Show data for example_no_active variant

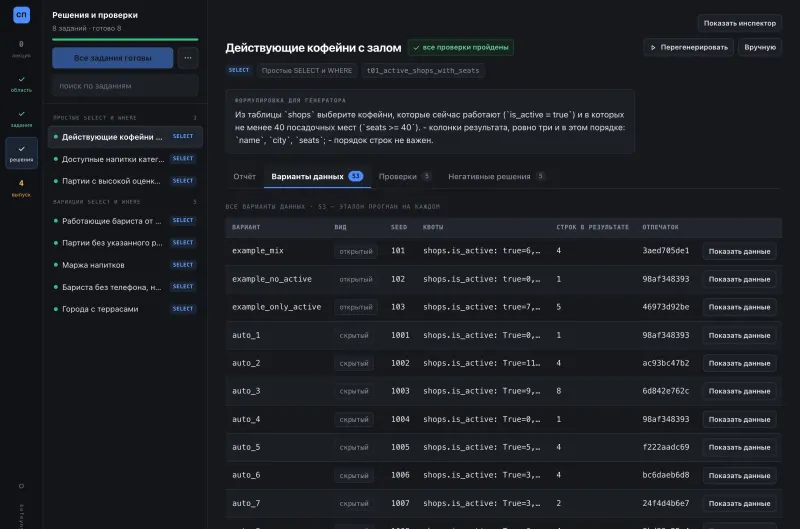pos(739,279)
